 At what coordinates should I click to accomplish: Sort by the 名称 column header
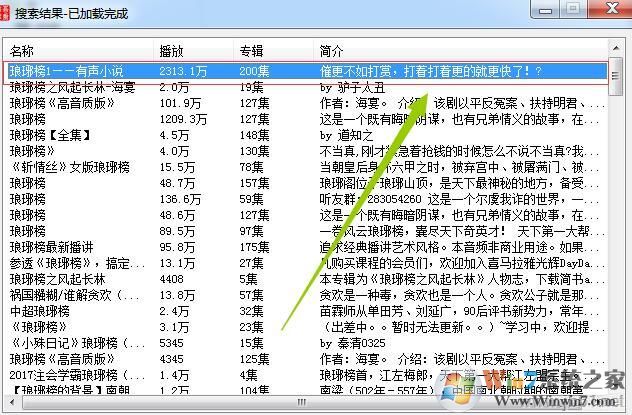point(80,51)
